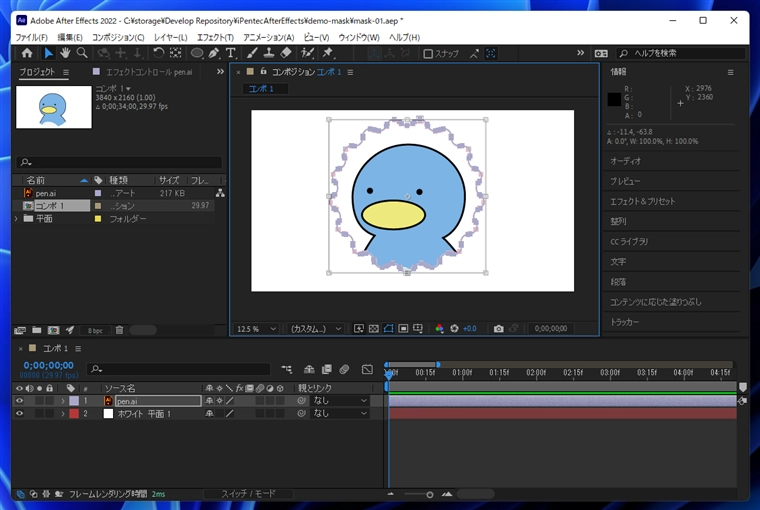
Task: Activate the Type (T) tool
Action: coord(231,53)
